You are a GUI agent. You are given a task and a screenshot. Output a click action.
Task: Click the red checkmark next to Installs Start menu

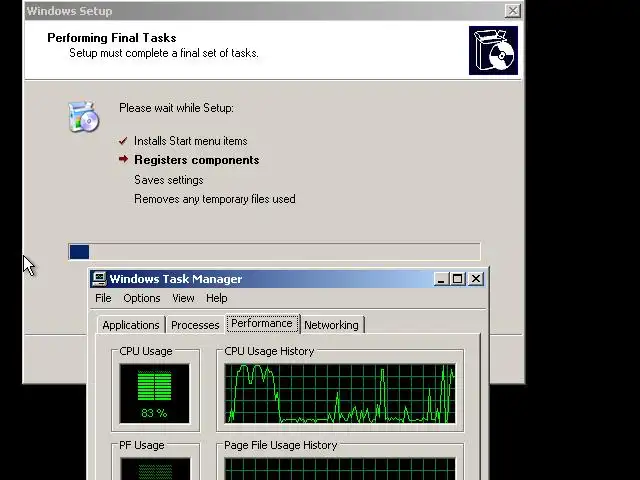(122, 141)
